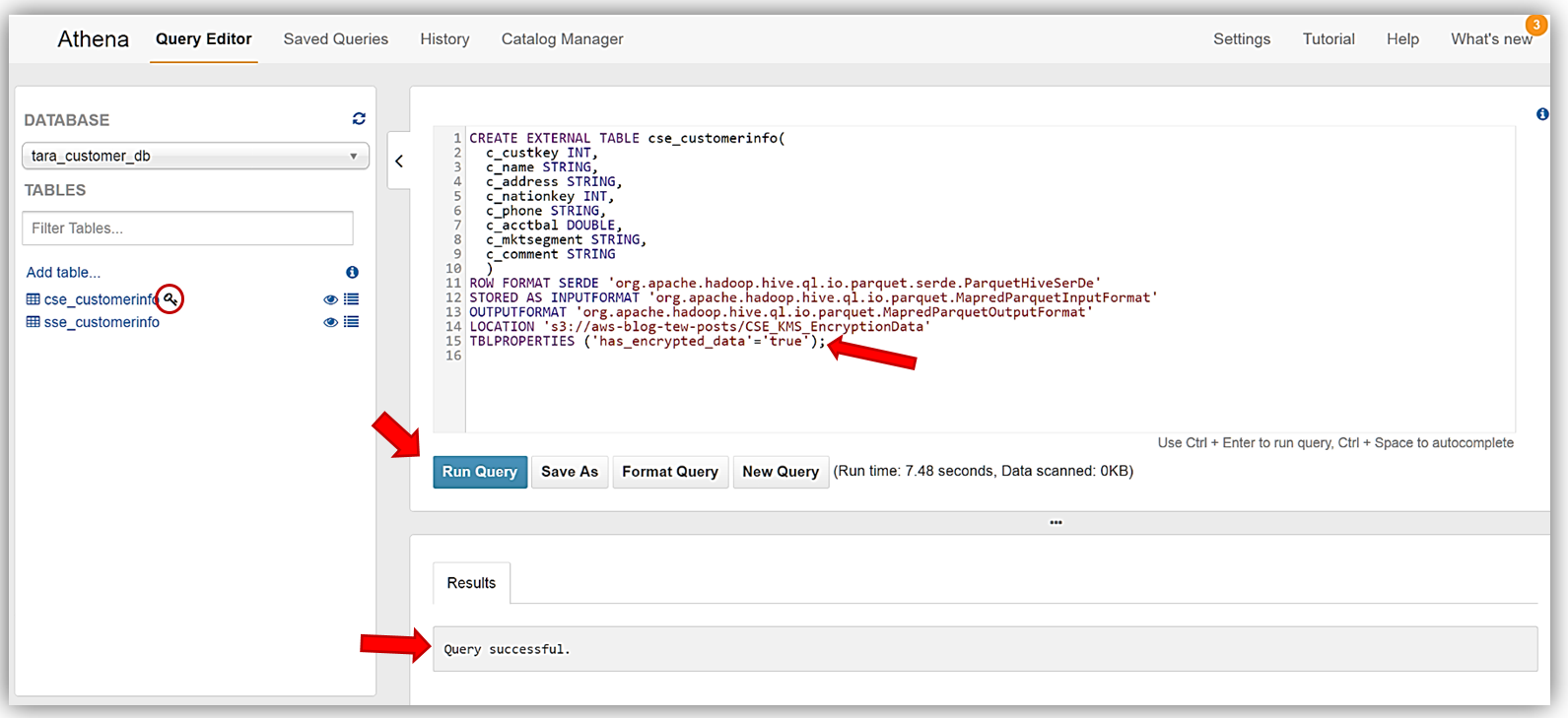Open the What's new notification badge
This screenshot has width=1568, height=718.
[x=1535, y=25]
